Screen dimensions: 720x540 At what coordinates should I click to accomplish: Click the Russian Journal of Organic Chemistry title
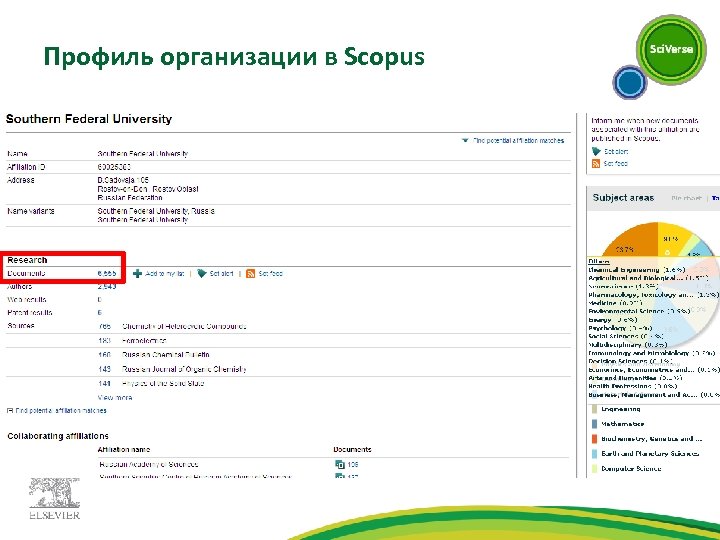(184, 369)
